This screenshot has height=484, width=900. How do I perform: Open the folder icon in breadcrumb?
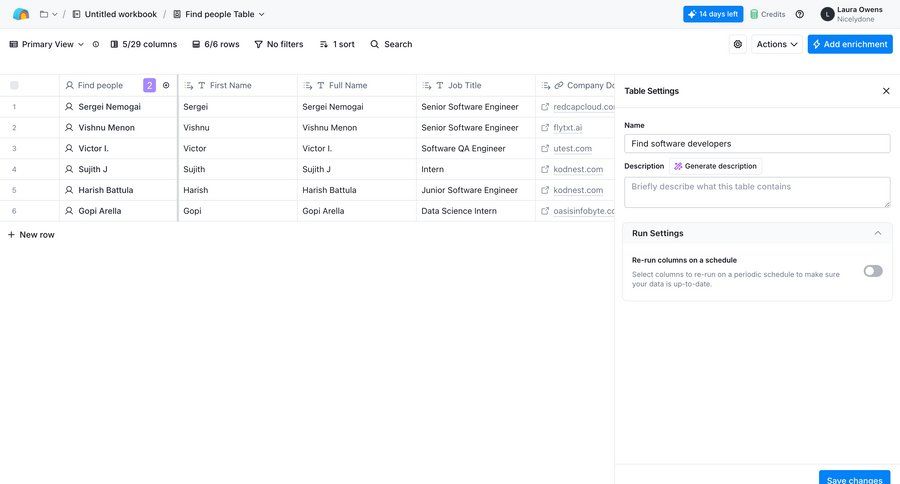pos(44,14)
